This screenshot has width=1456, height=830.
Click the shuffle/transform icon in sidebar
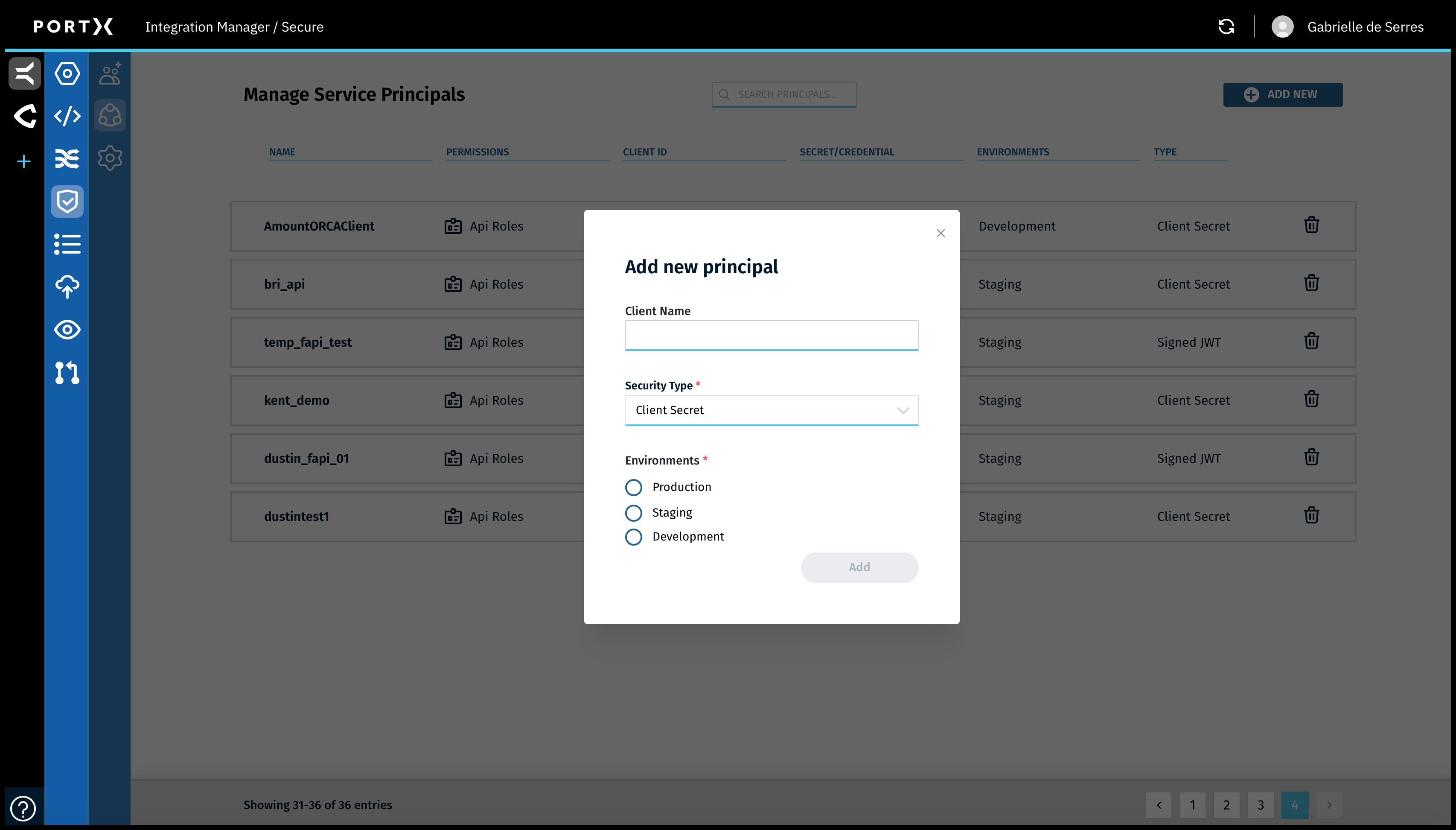[x=67, y=158]
